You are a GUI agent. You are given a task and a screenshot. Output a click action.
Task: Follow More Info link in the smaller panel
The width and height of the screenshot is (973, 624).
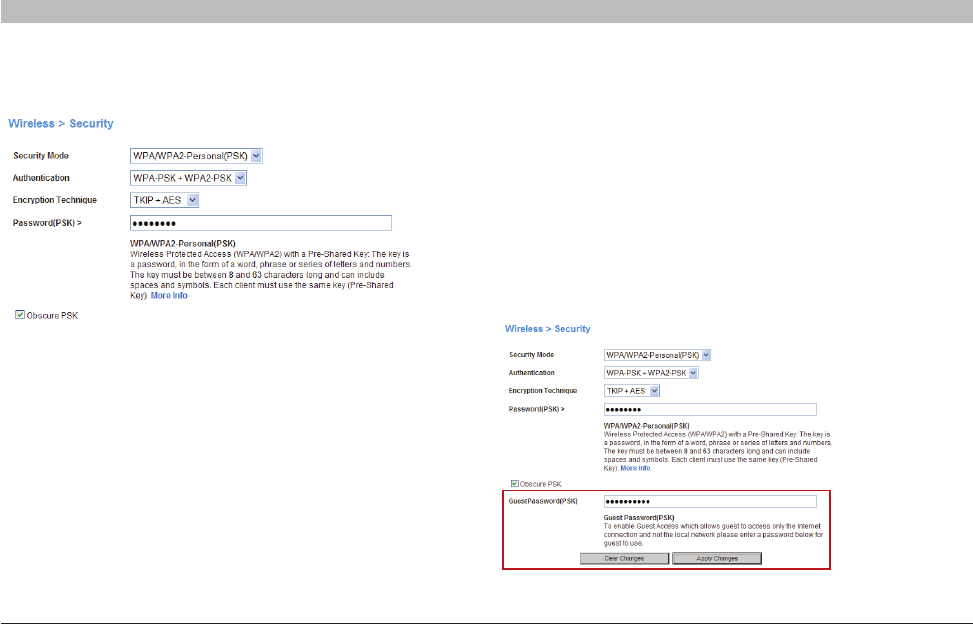[635, 468]
